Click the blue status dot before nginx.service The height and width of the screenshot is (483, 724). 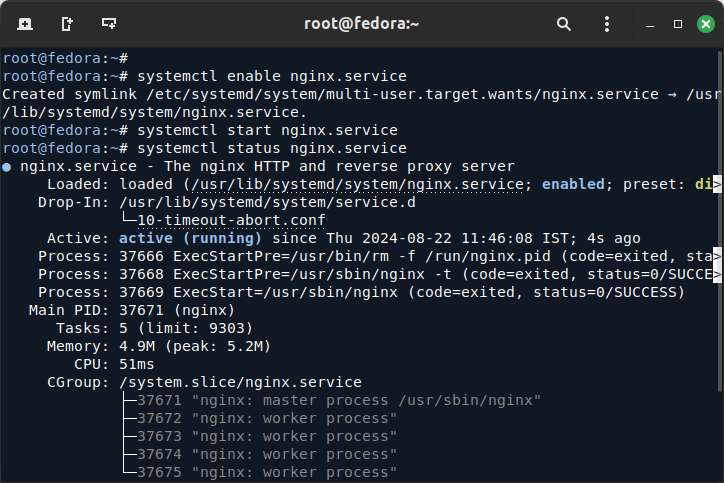point(6,167)
